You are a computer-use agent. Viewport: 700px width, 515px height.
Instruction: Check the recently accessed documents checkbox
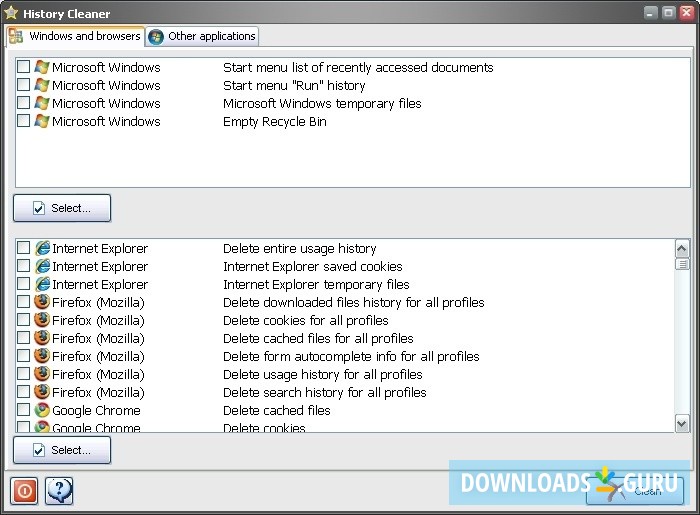pos(23,67)
